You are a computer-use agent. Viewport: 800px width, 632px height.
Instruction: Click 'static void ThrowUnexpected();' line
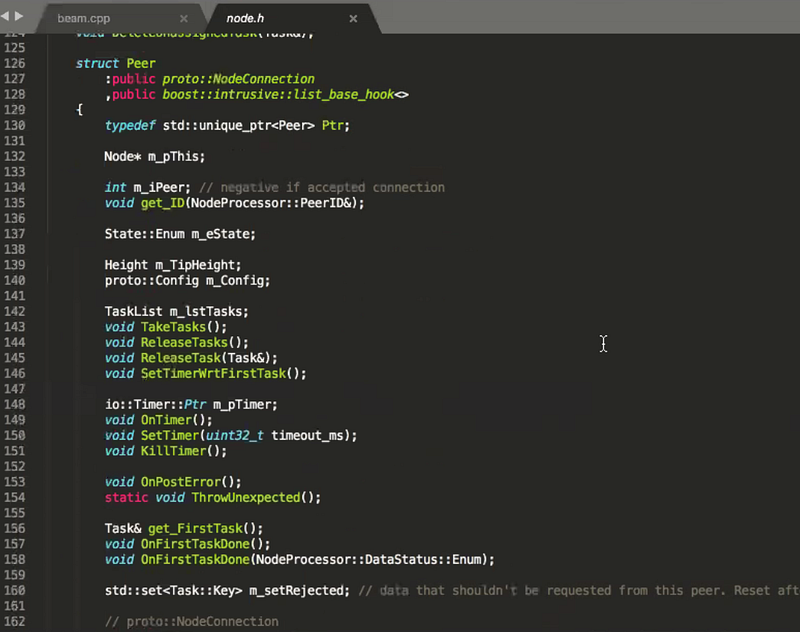(213, 497)
